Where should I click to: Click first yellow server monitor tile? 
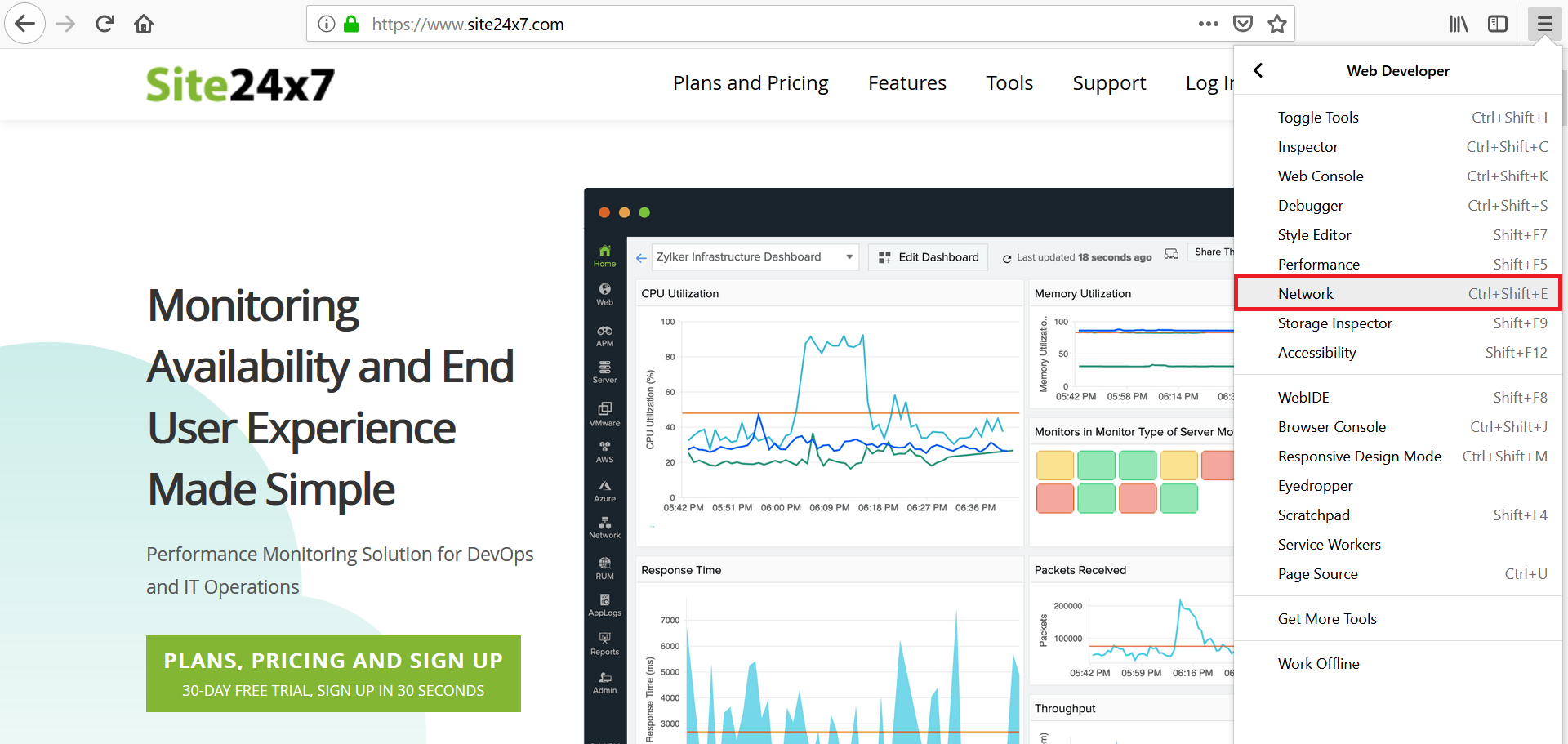point(1055,466)
